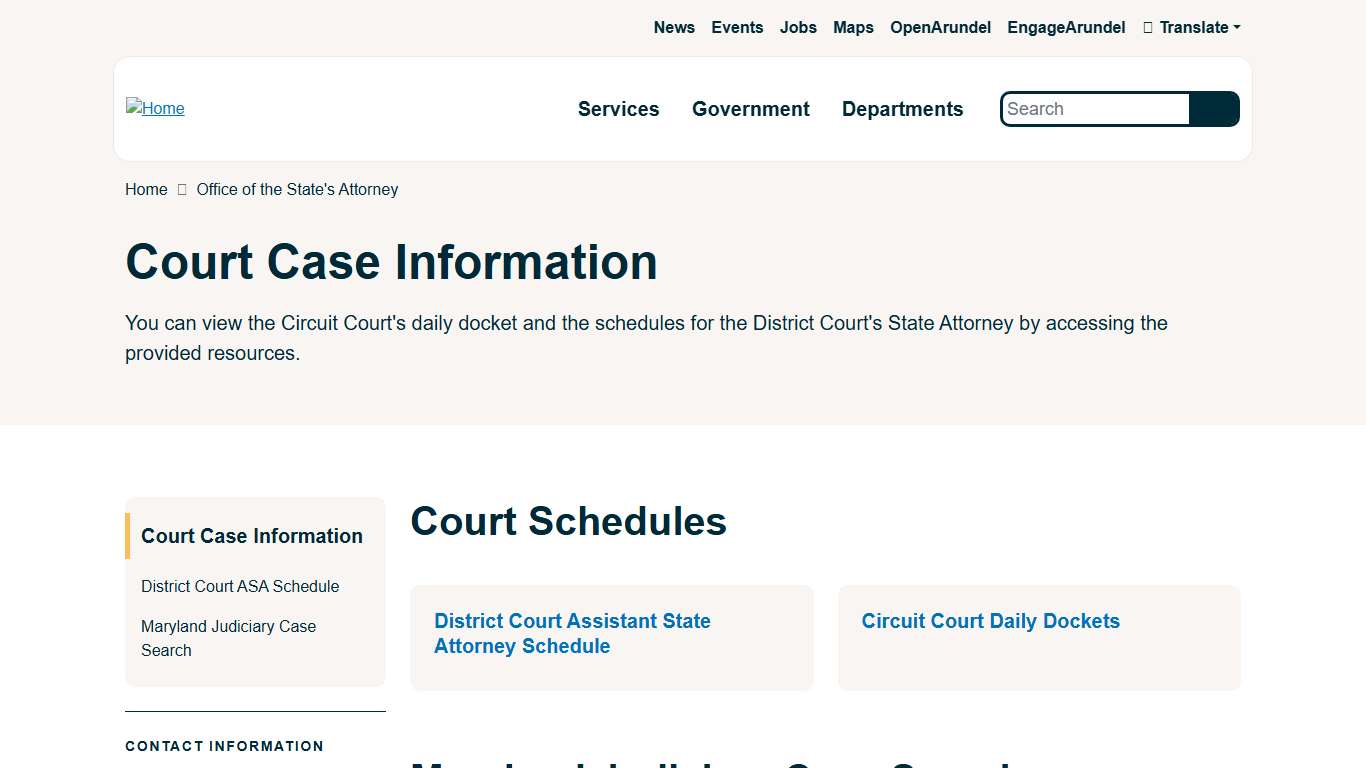Viewport: 1366px width, 768px height.
Task: Go to the News page
Action: pyautogui.click(x=674, y=27)
